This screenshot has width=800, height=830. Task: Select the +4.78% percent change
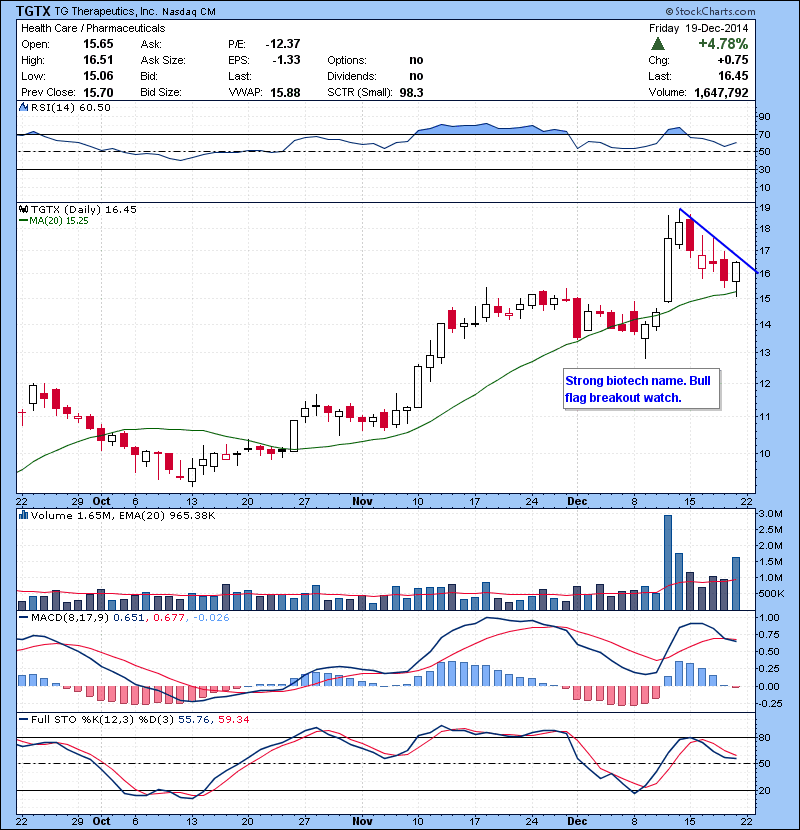(x=723, y=44)
